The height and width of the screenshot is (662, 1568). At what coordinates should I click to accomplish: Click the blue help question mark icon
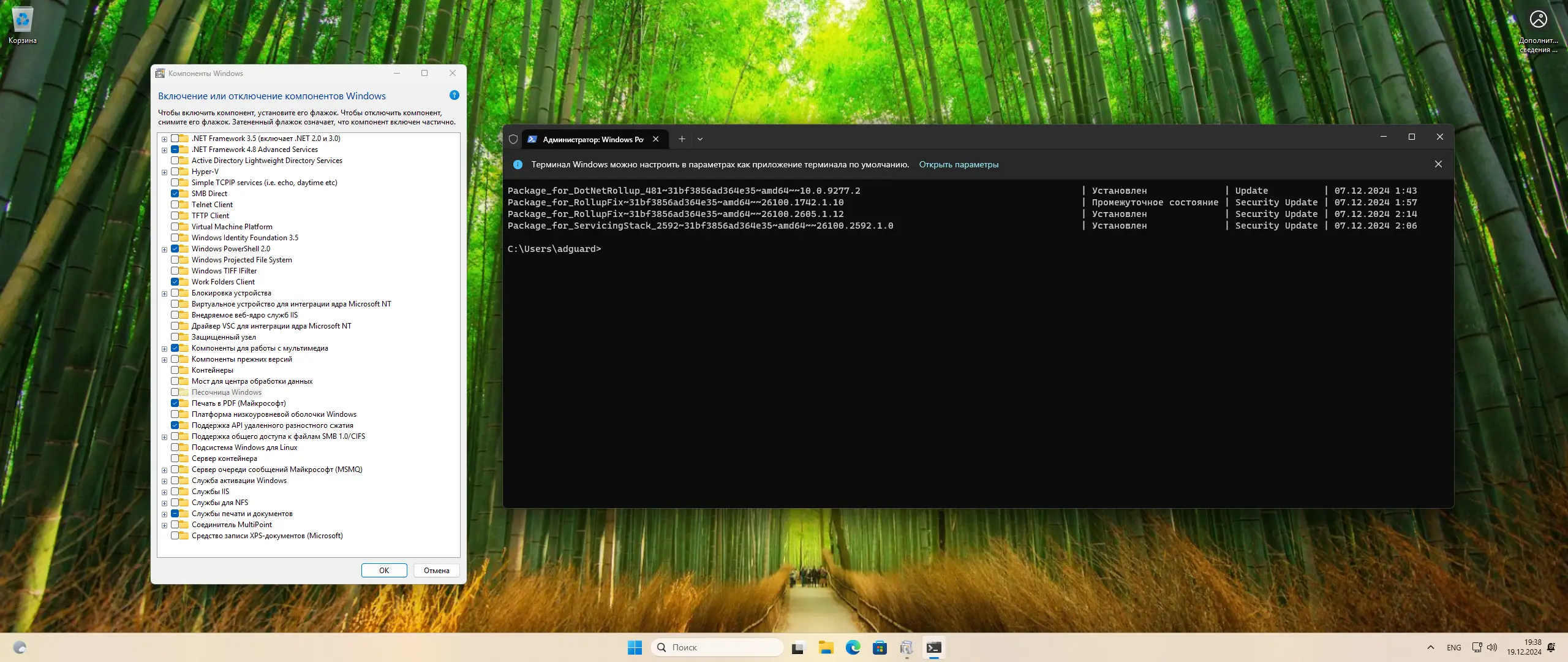point(454,95)
